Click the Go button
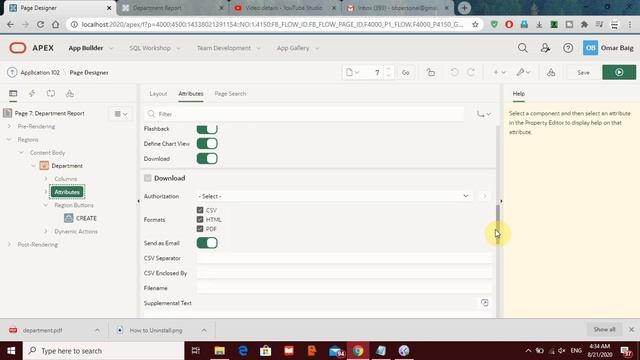640x360 pixels. pyautogui.click(x=405, y=72)
